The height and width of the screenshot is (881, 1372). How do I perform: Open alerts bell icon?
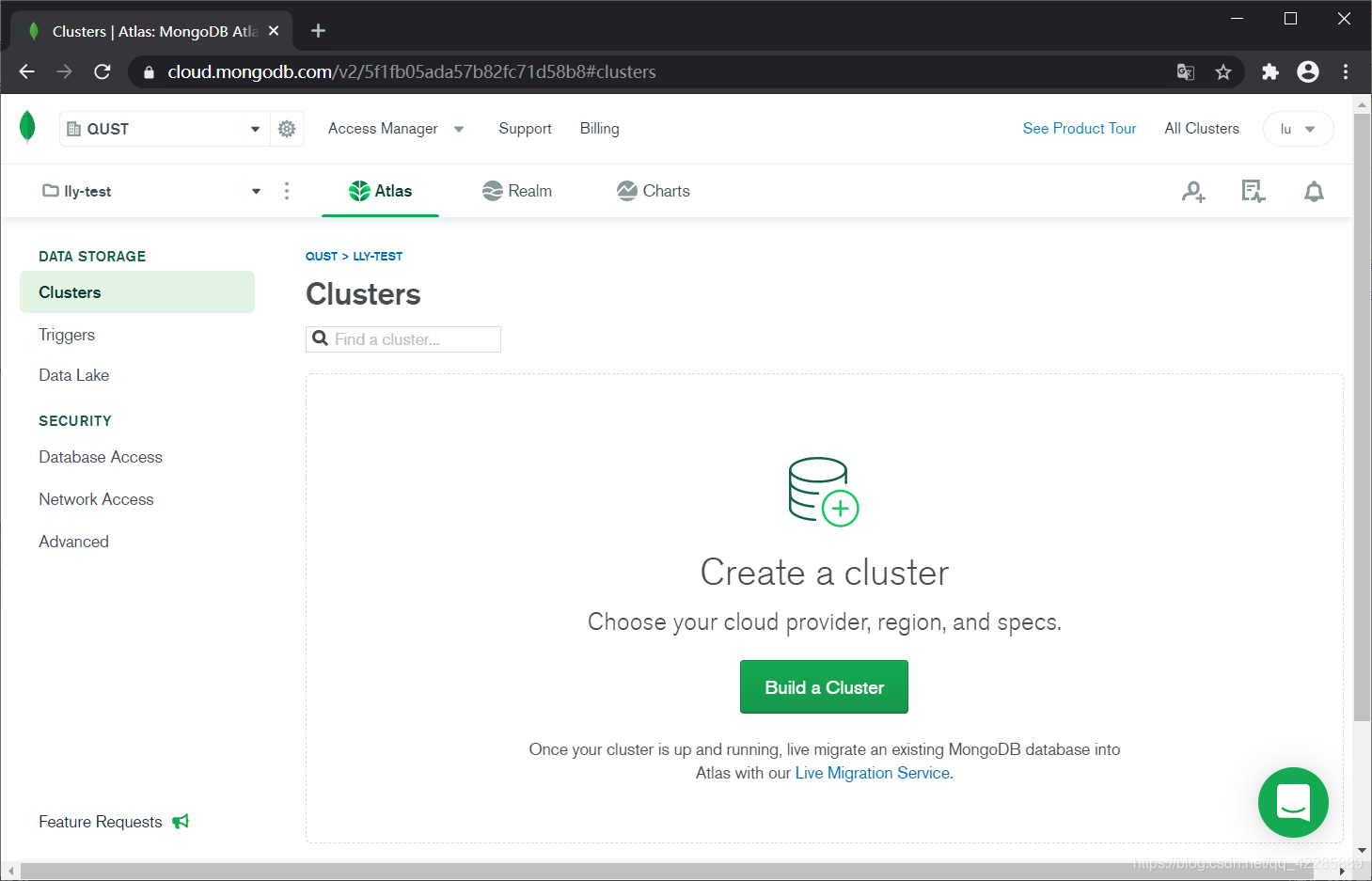tap(1314, 192)
